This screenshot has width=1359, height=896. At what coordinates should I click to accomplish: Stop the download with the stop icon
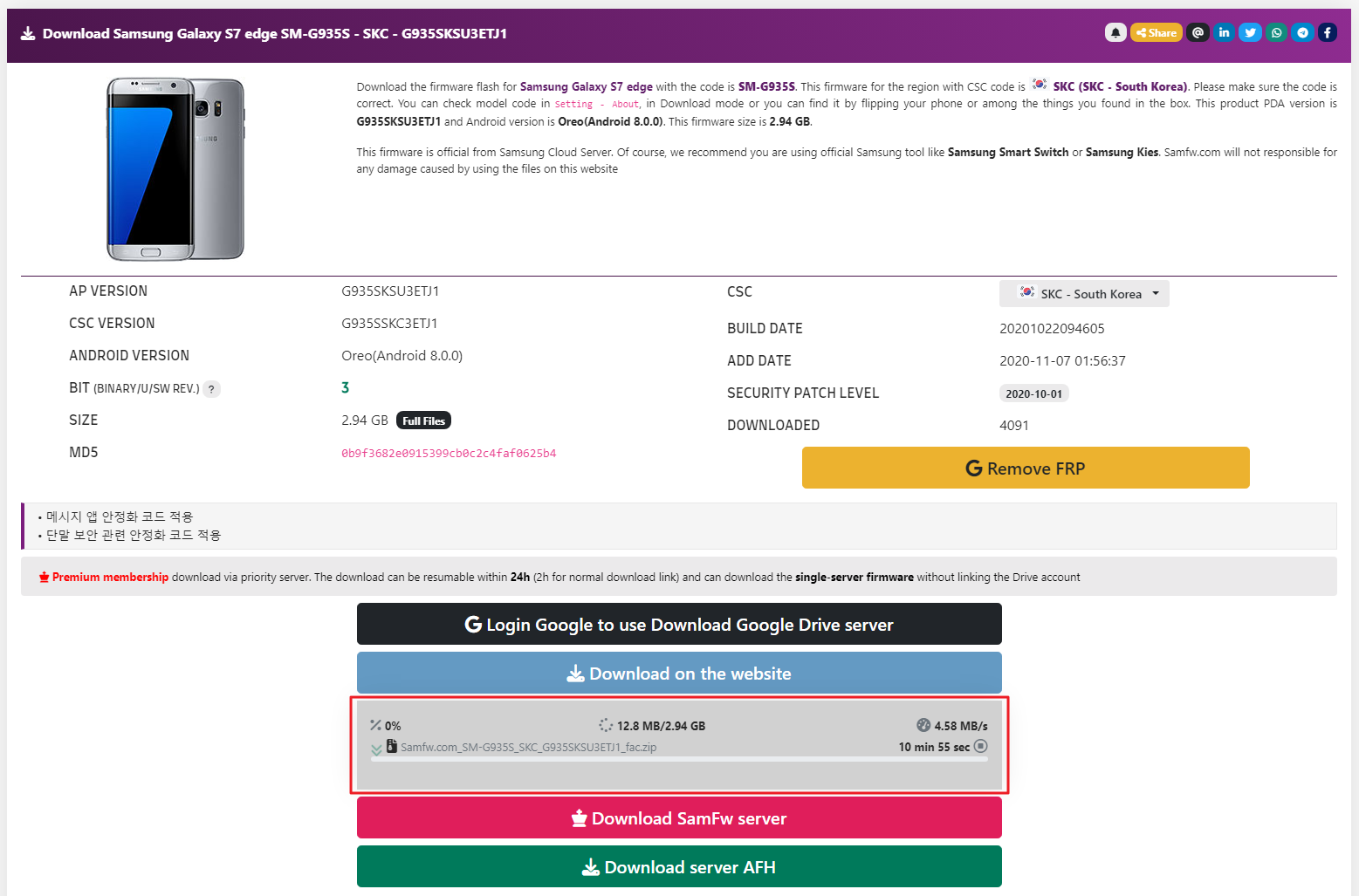[x=980, y=746]
